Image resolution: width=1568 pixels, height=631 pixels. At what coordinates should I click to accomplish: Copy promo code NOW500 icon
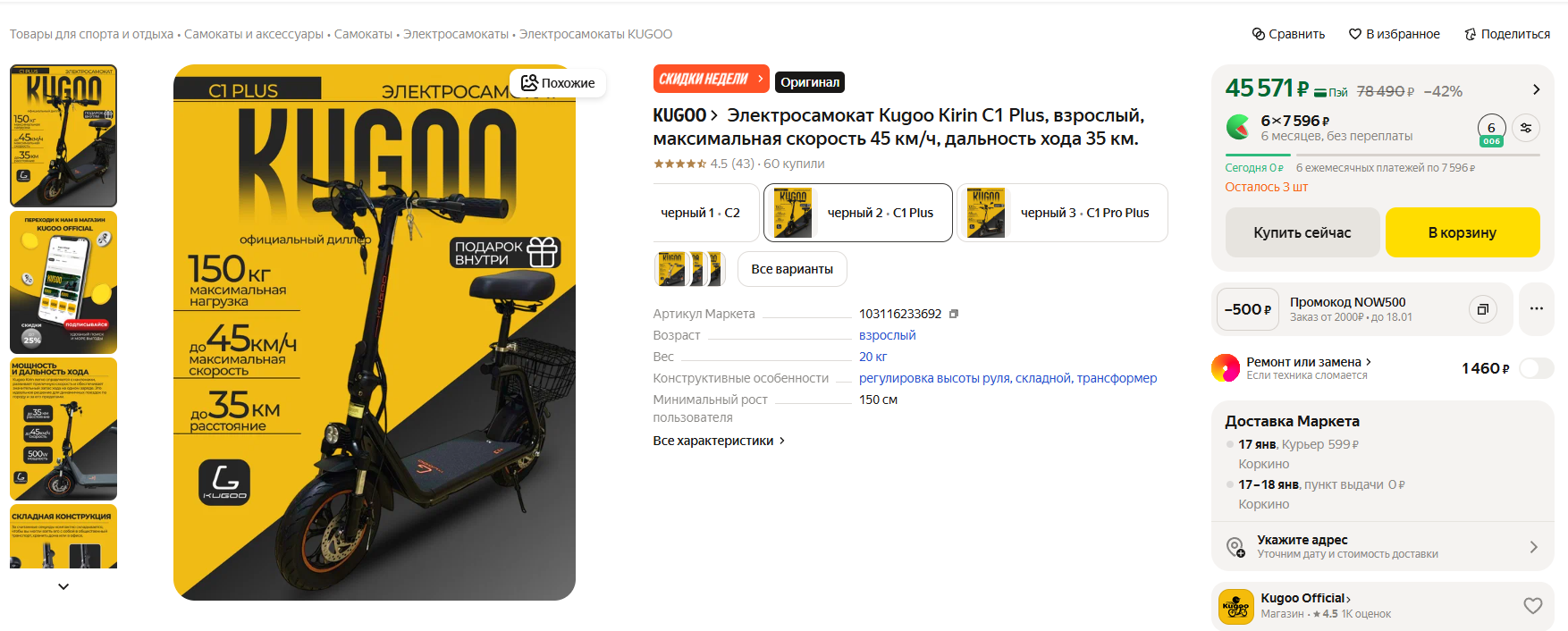pos(1482,309)
